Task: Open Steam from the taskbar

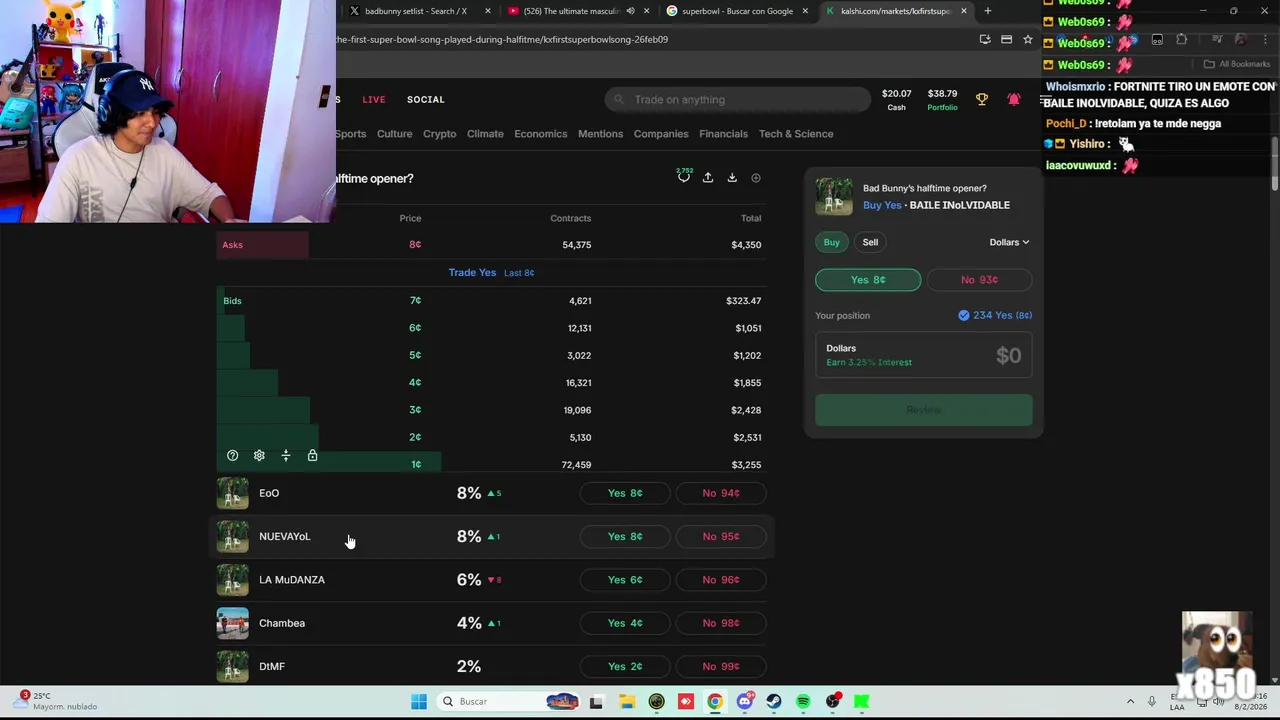Action: coord(774,702)
